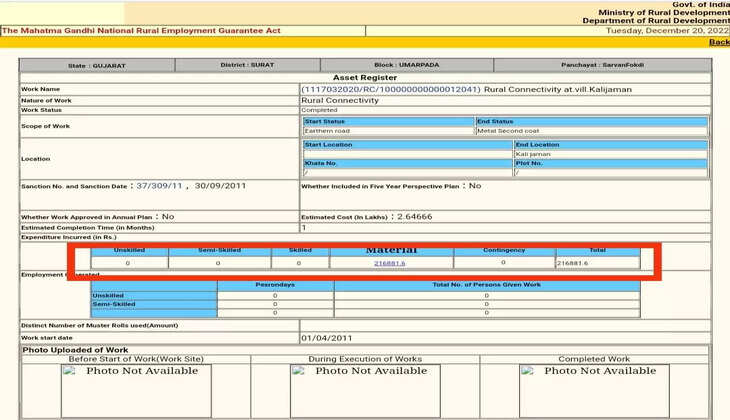Select the Before Start of Work photo placeholder

tap(136, 390)
